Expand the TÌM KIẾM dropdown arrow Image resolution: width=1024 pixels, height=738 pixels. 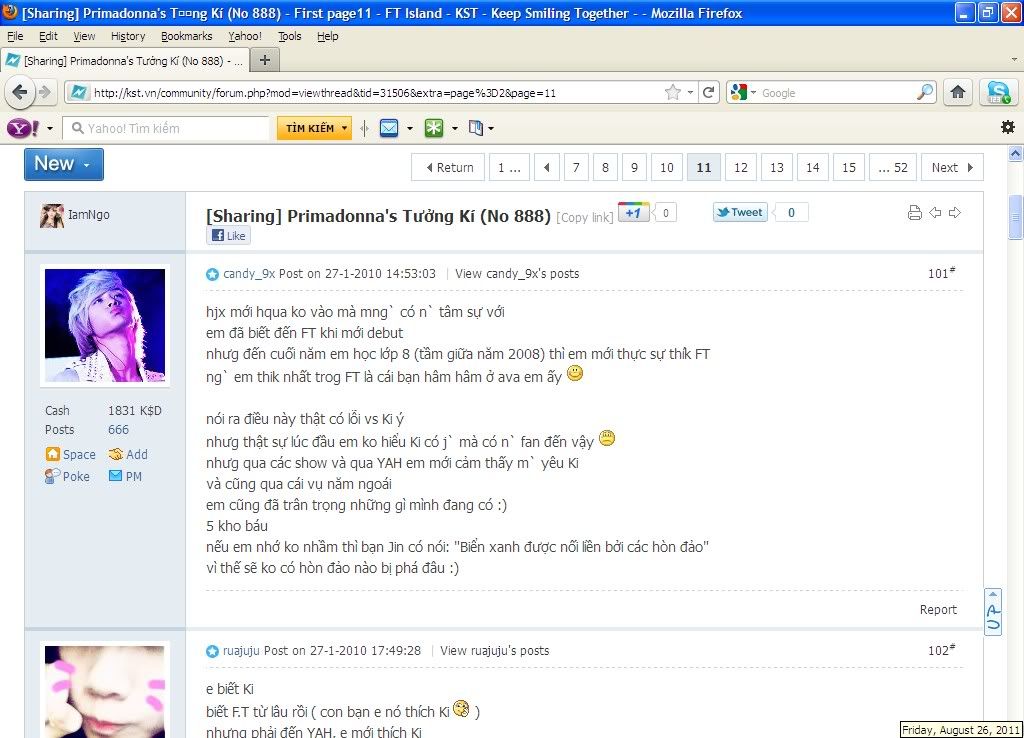(x=344, y=128)
